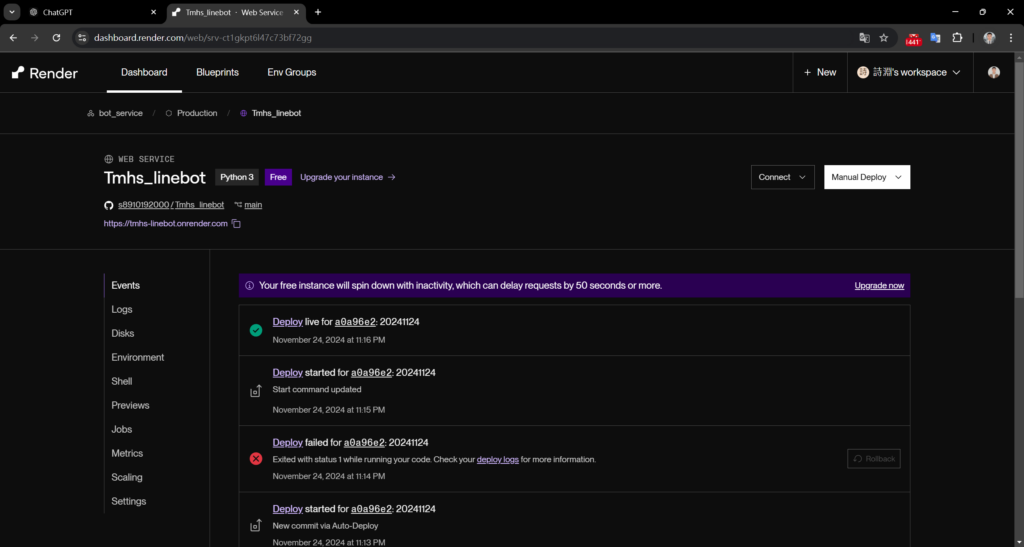This screenshot has height=547, width=1024.
Task: Click the Rollback button
Action: pyautogui.click(x=874, y=459)
